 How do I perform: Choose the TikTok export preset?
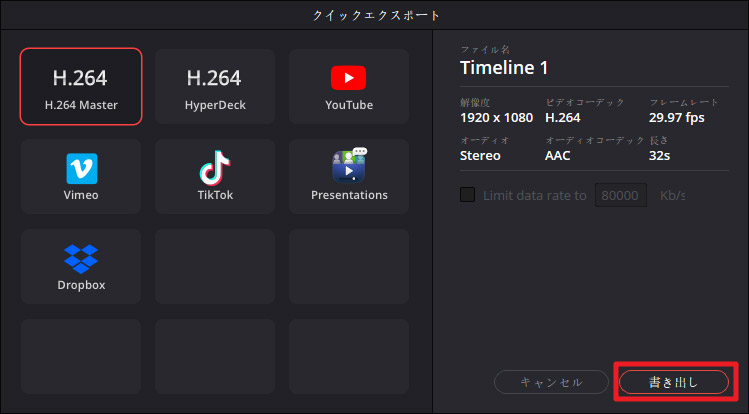click(215, 176)
